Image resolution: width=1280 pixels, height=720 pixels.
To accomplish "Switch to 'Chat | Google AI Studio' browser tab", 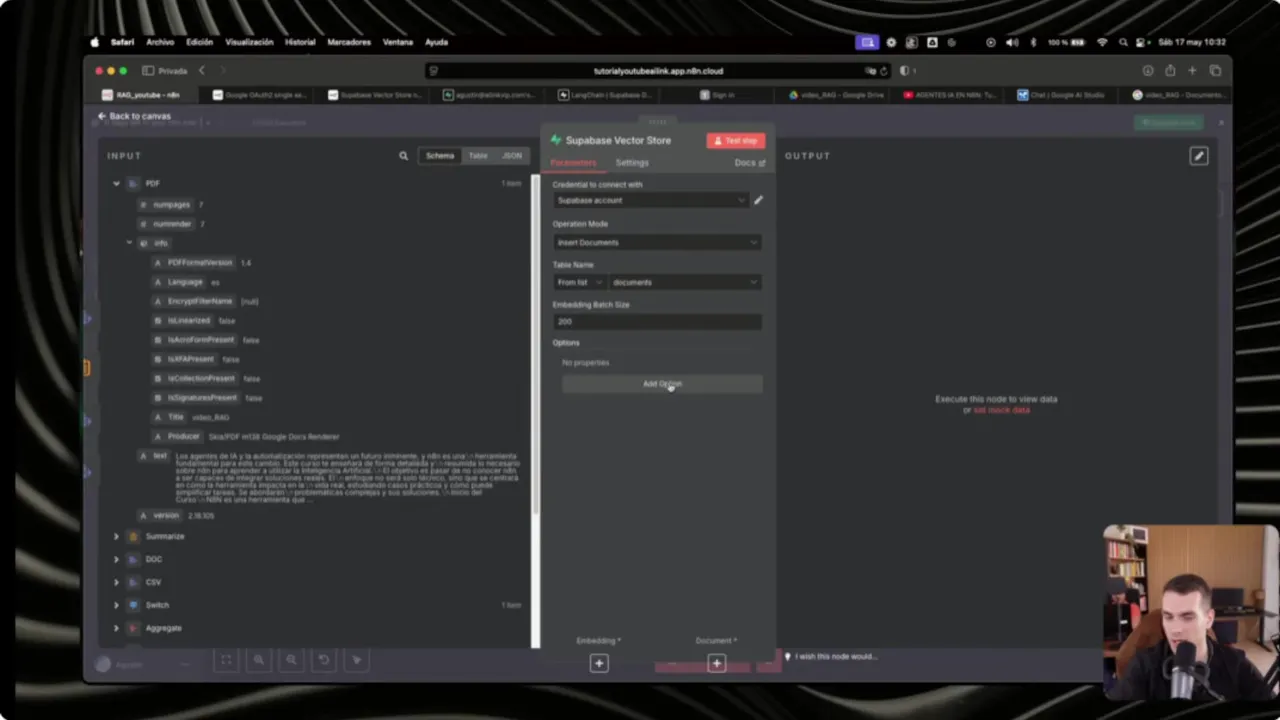I will coord(1060,95).
